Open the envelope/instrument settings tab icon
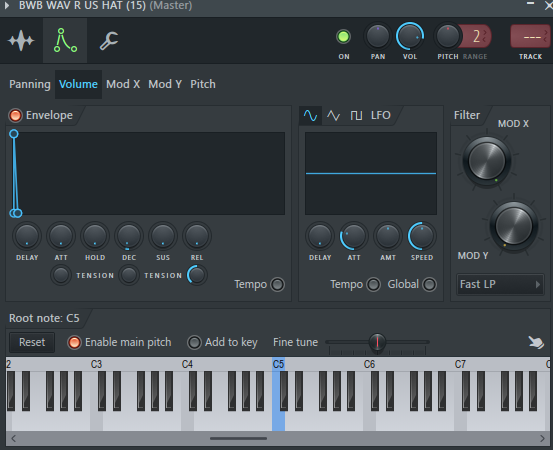 [x=65, y=41]
